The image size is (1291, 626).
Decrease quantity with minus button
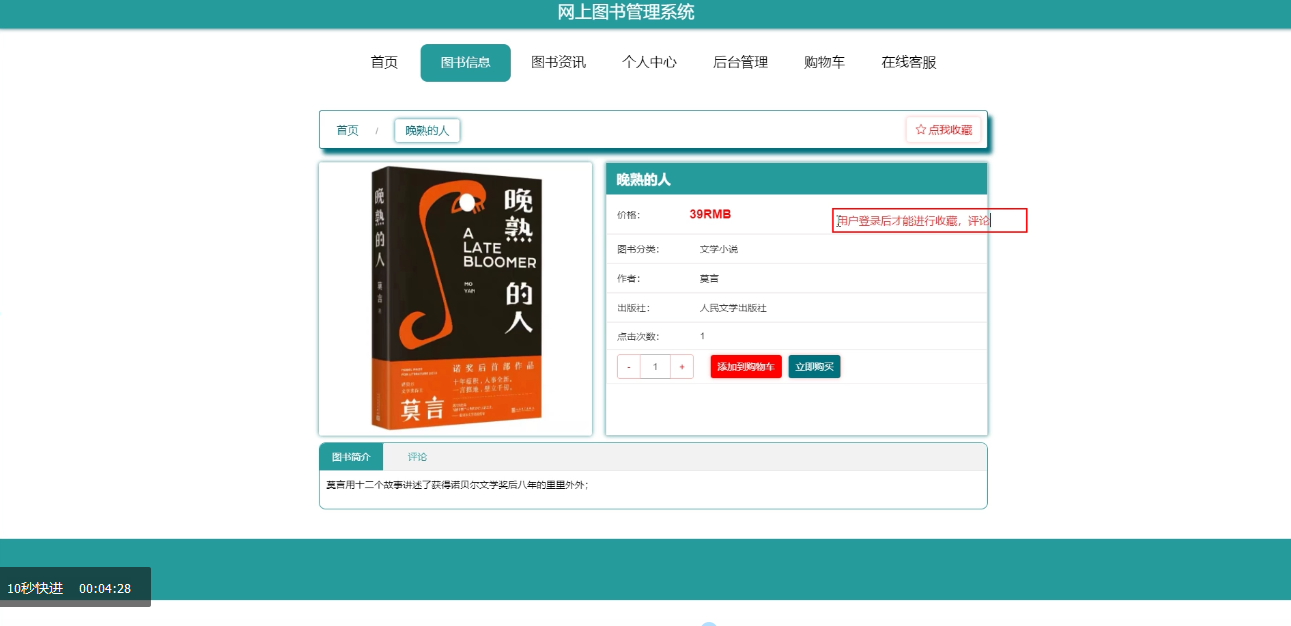(x=629, y=367)
